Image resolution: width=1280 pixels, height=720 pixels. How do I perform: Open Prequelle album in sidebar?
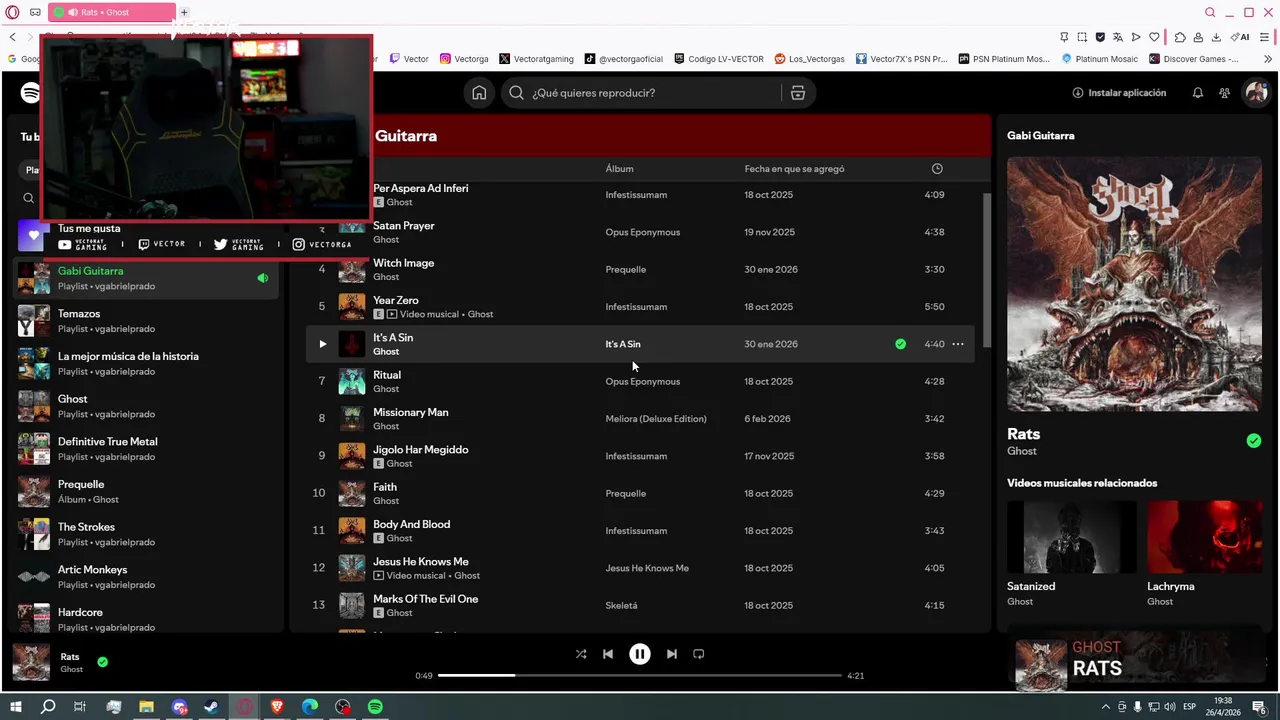(x=146, y=491)
